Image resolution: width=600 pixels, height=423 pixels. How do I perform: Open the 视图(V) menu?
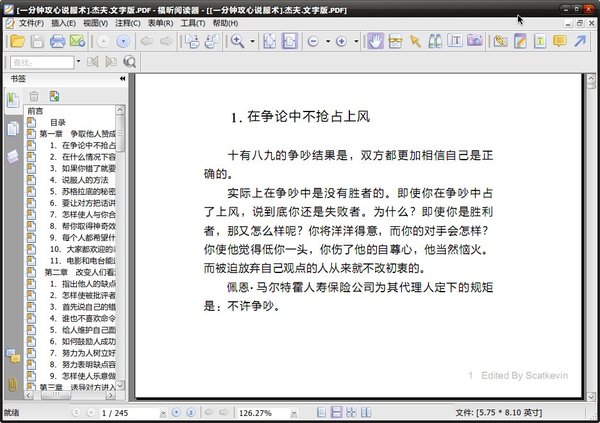point(95,23)
